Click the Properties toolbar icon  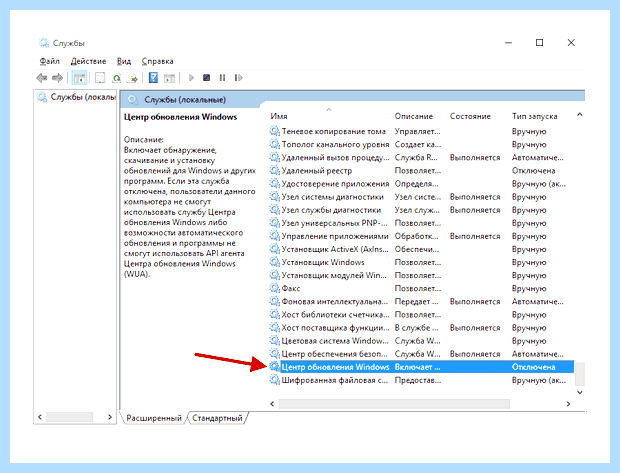click(100, 78)
